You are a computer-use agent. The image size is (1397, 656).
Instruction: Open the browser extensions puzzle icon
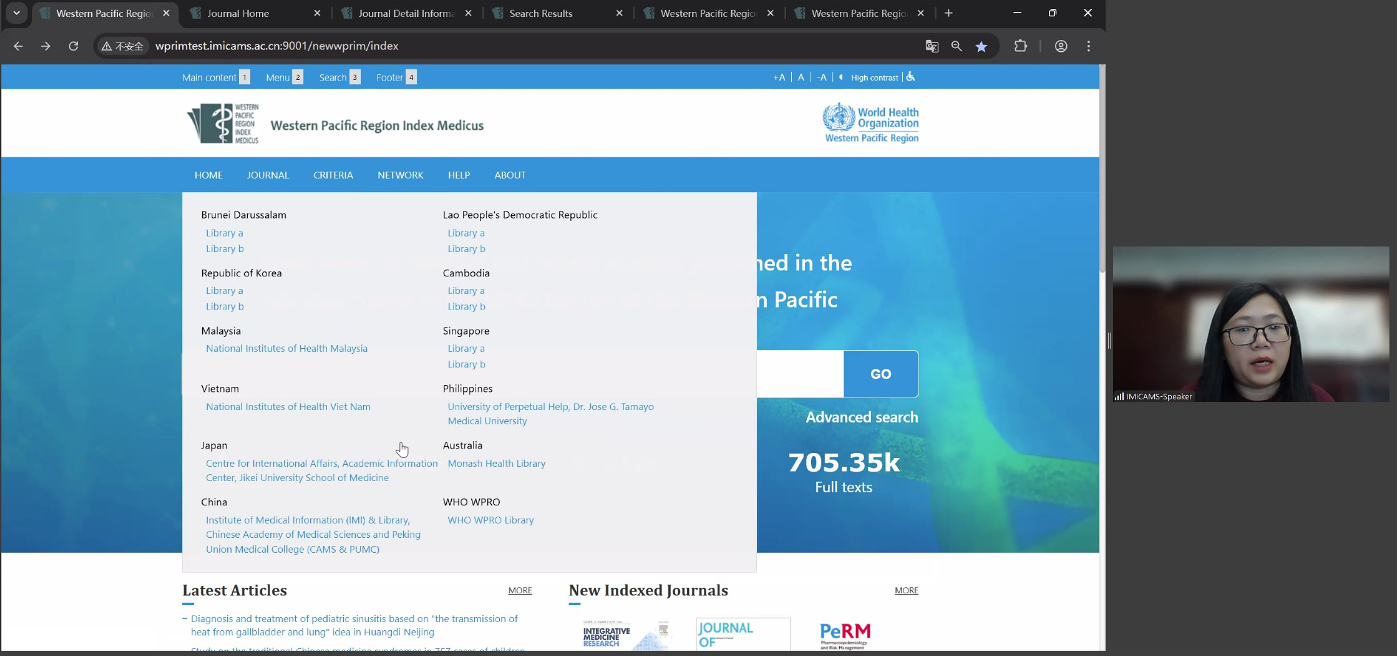coord(1021,46)
